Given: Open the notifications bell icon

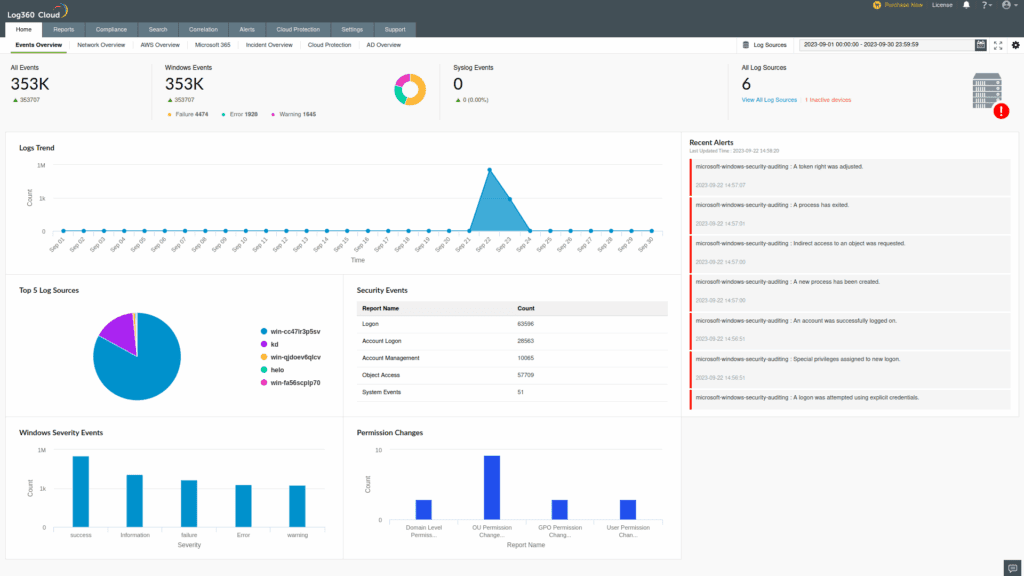Looking at the screenshot, I should click(966, 5).
